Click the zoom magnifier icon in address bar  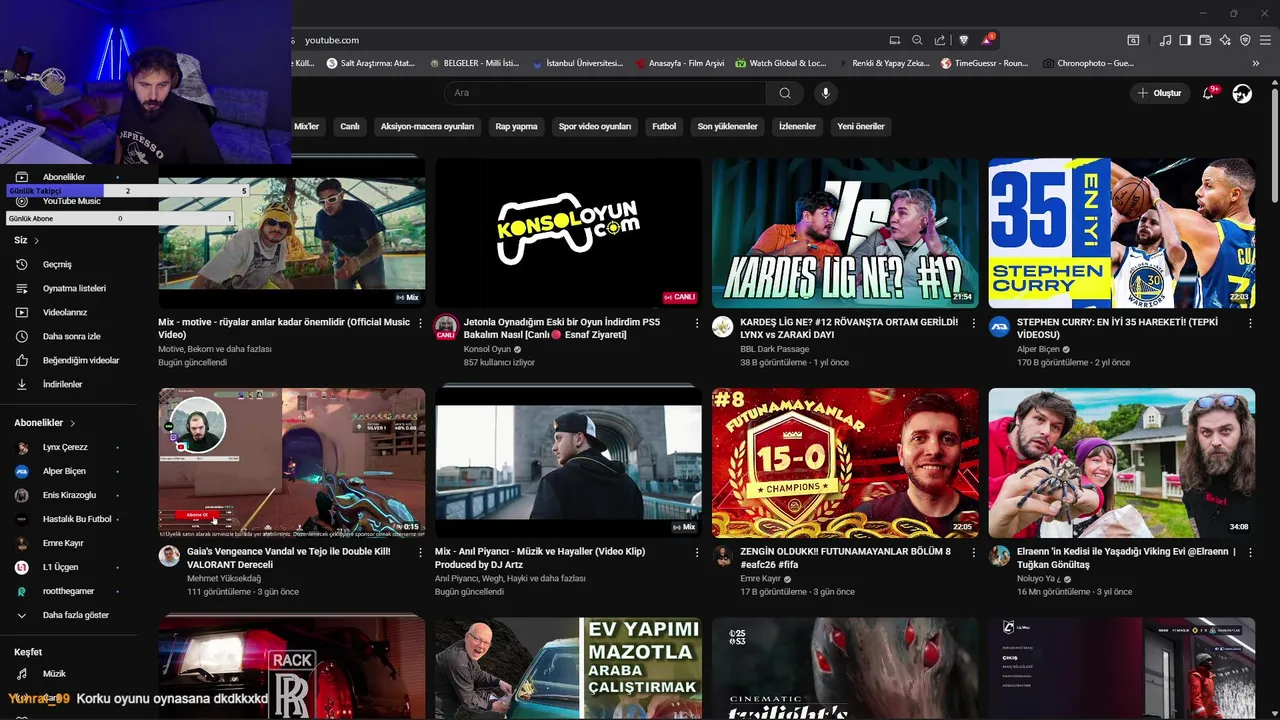(917, 40)
